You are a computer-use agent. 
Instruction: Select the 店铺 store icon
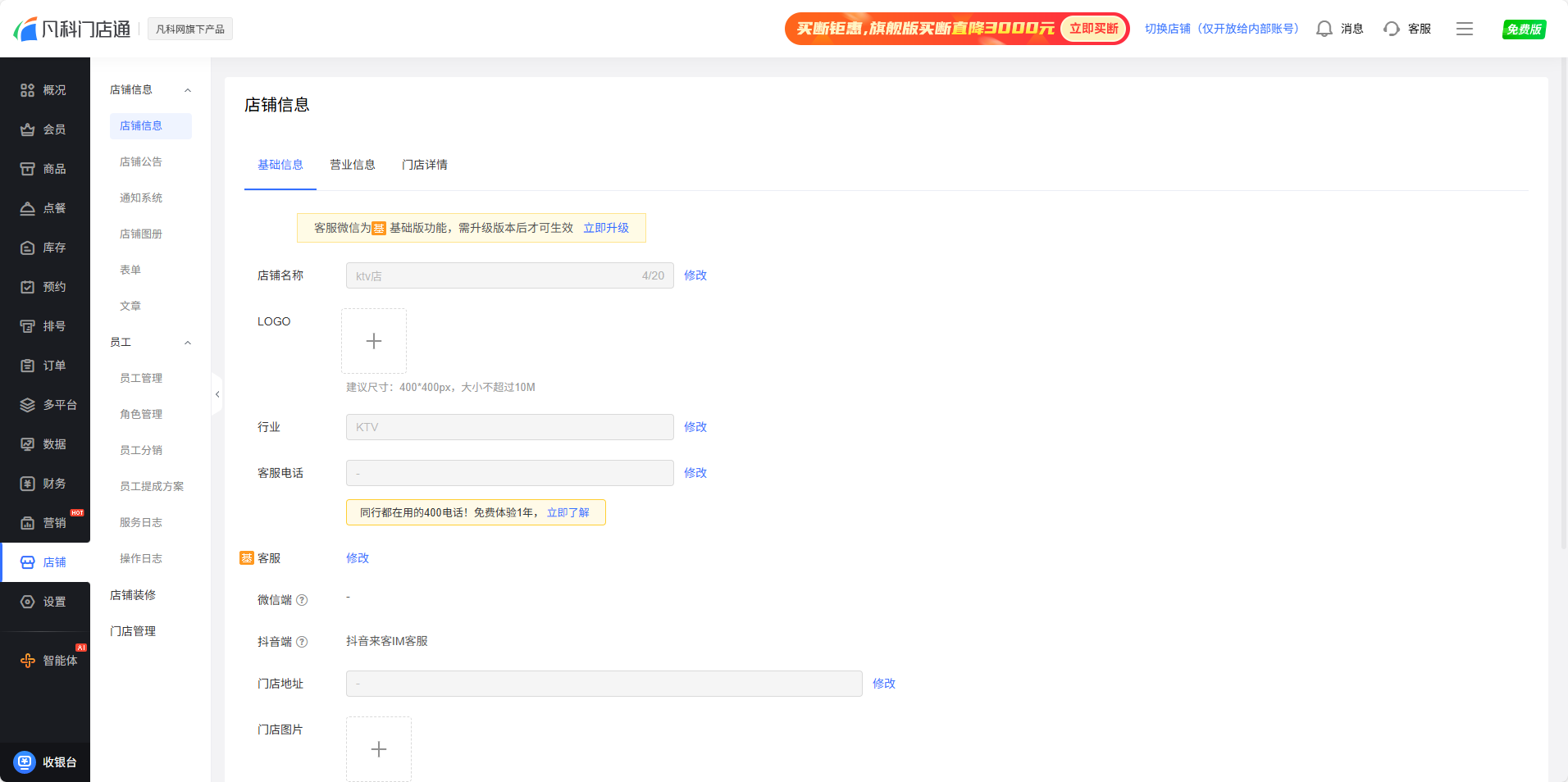[27, 562]
